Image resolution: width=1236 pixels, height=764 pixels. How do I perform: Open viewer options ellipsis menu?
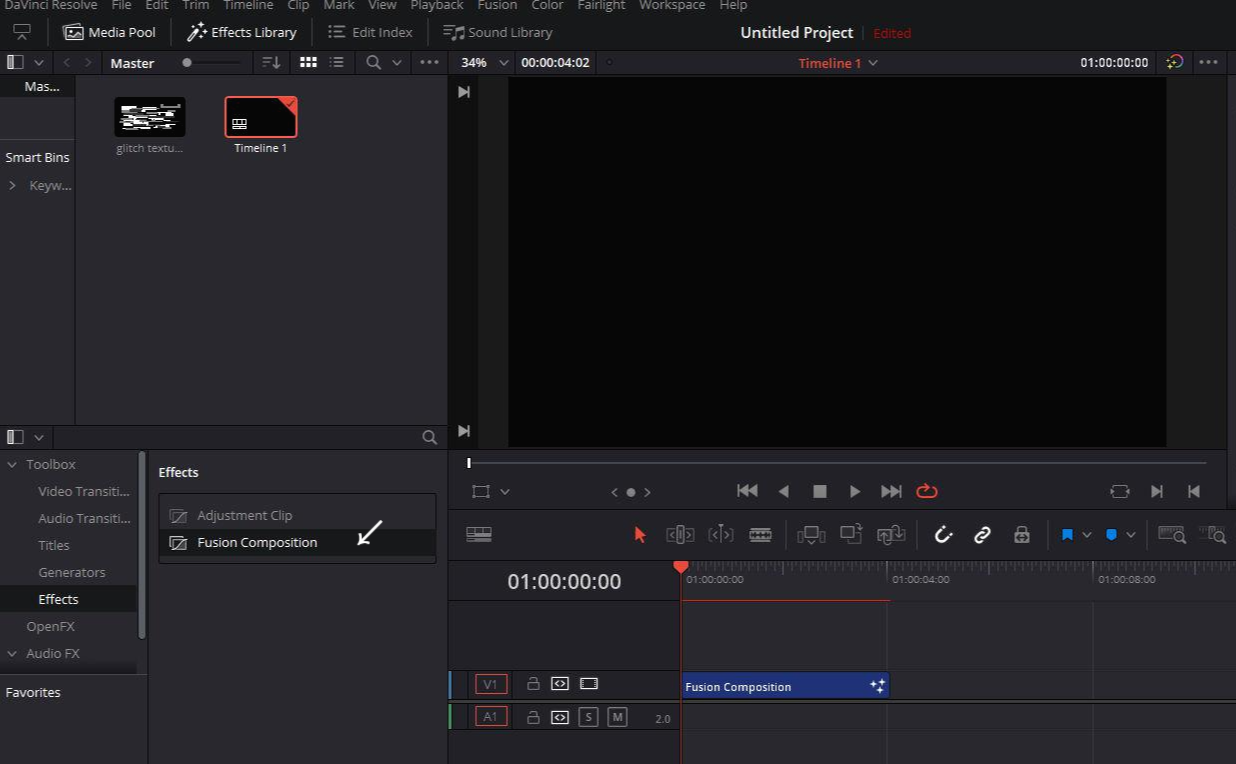[1208, 62]
